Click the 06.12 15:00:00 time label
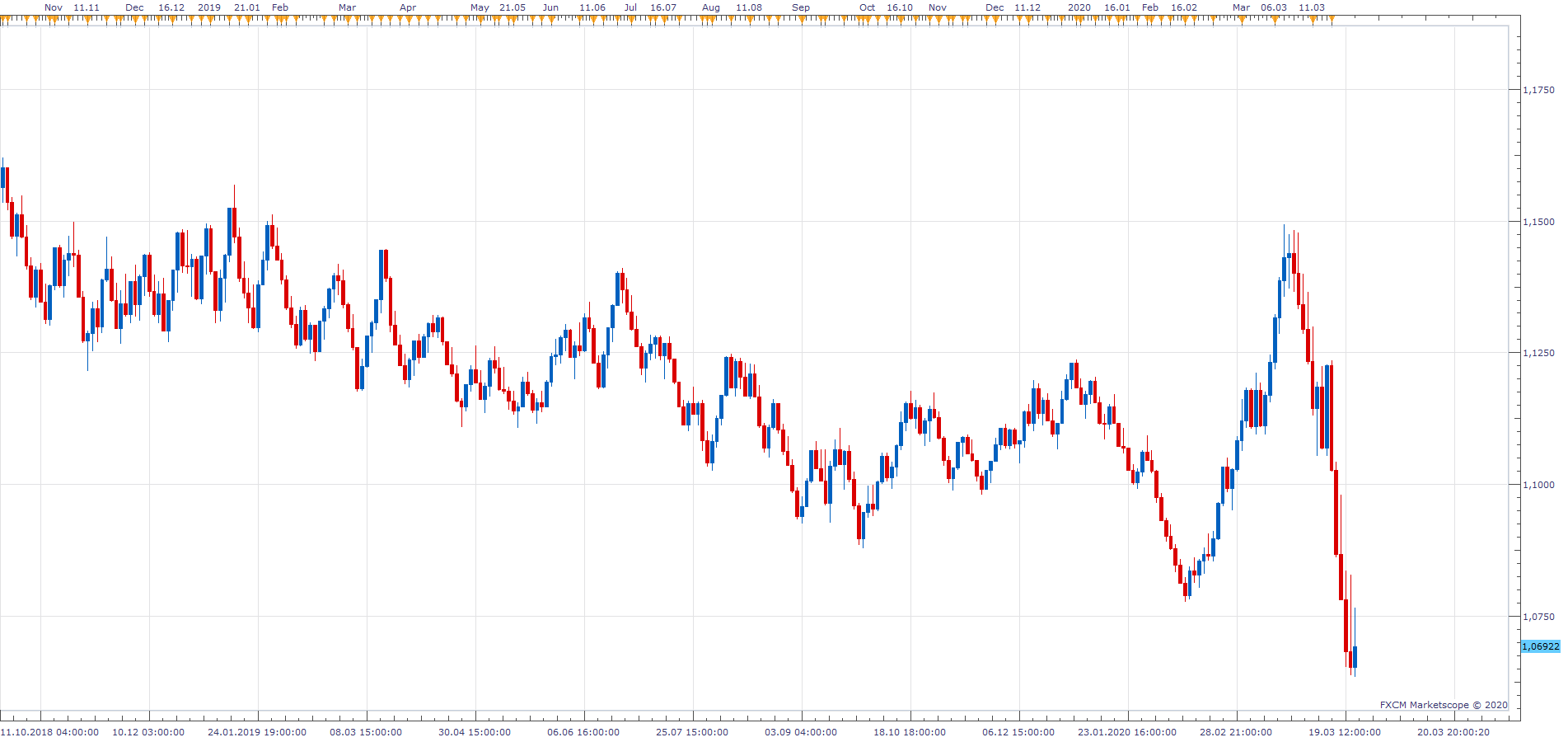This screenshot has width=1568, height=742. pos(1018,732)
